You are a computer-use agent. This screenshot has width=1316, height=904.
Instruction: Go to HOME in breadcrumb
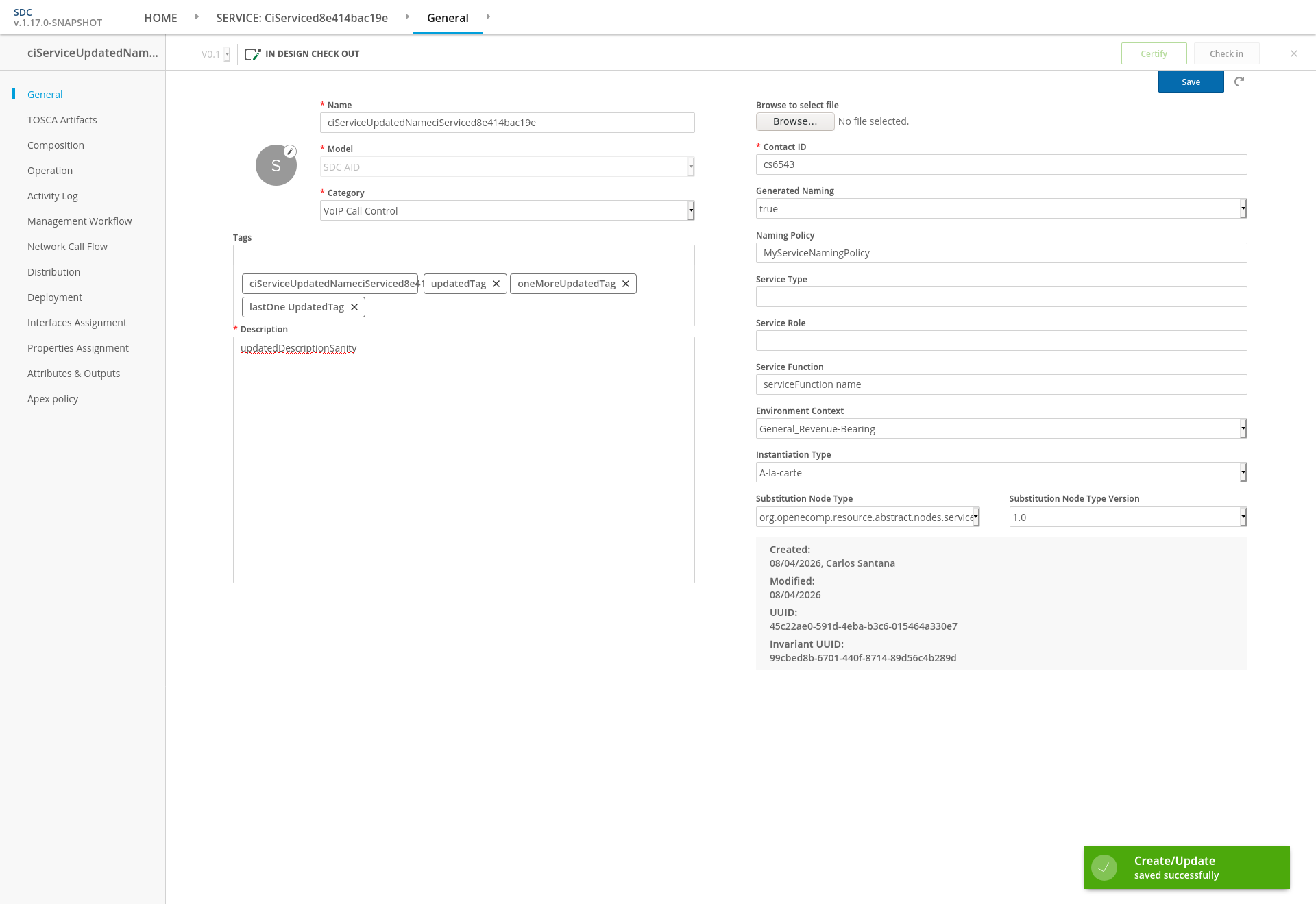[x=160, y=18]
